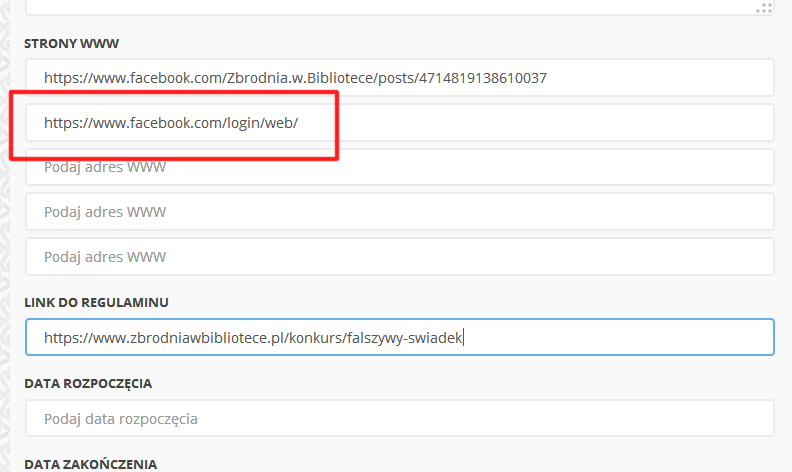Click the textarea resize handle
Screen dimensions: 792x472
coord(765,8)
